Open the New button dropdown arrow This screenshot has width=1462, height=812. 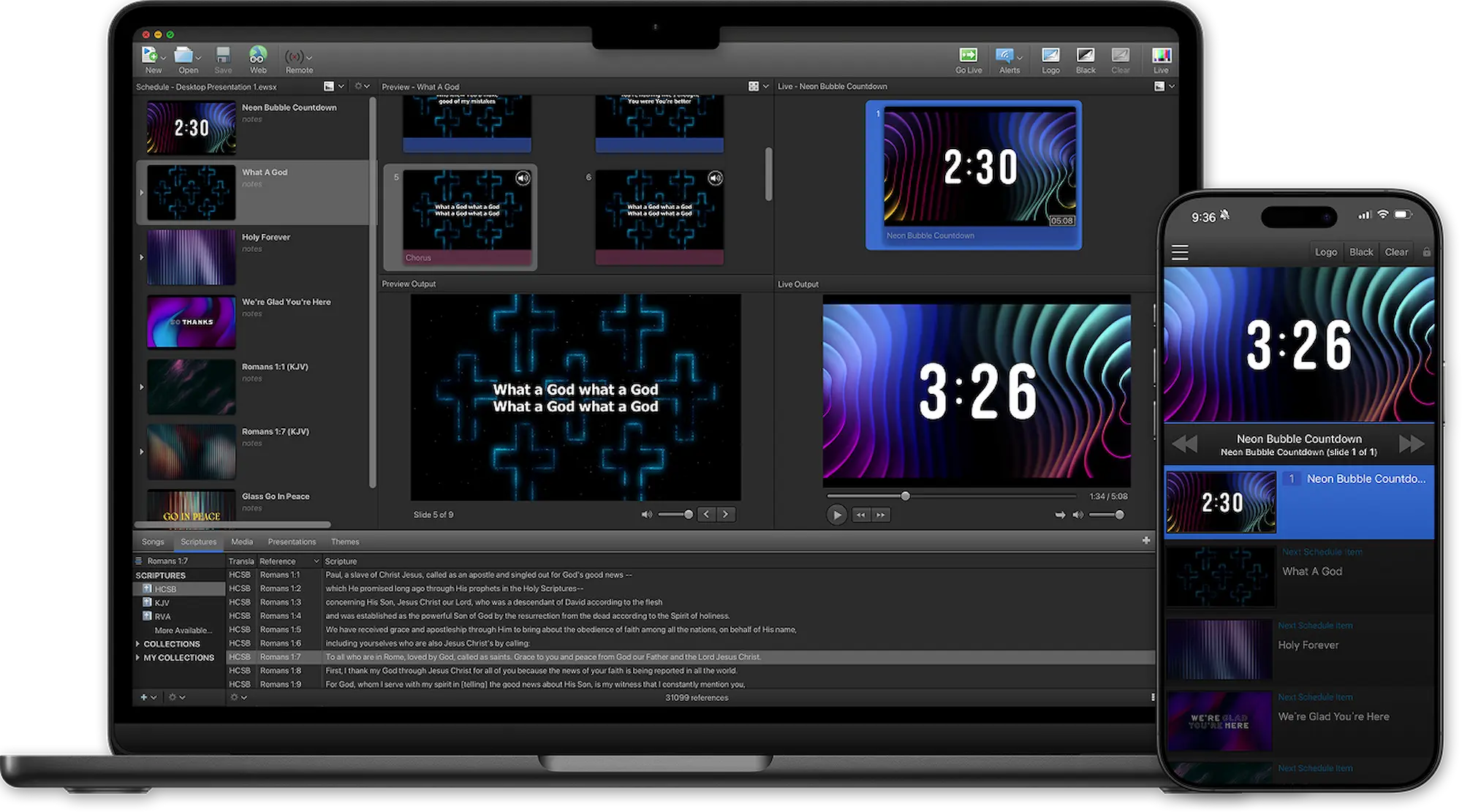(164, 58)
